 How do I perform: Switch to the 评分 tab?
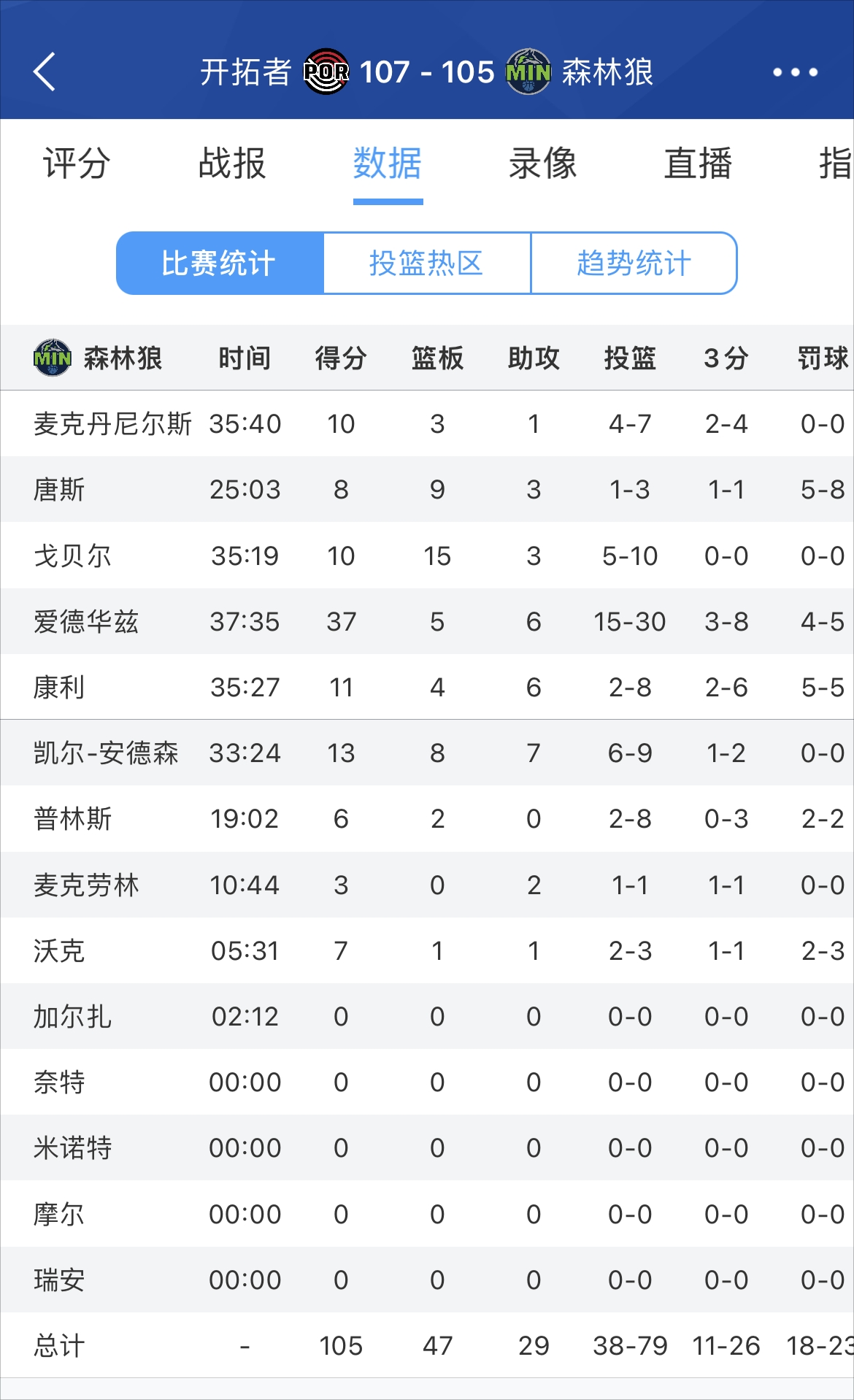(77, 163)
